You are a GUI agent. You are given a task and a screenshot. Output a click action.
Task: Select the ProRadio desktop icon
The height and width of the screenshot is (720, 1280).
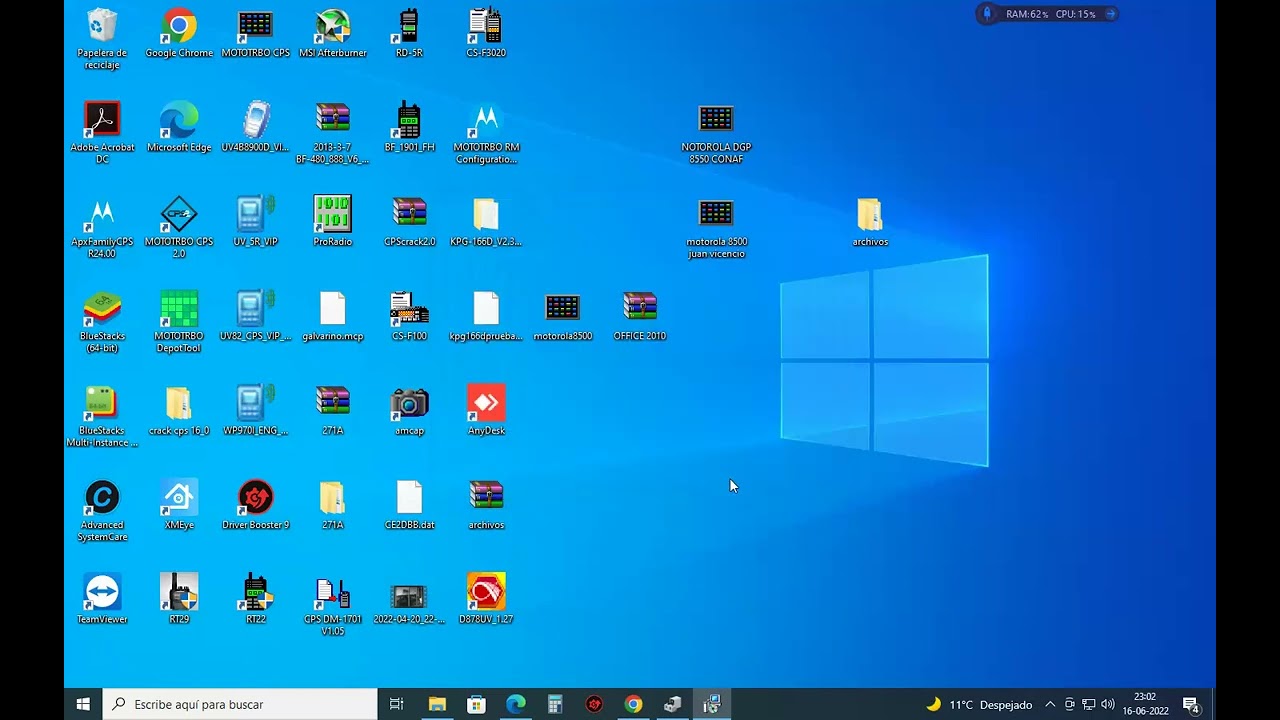tap(333, 221)
